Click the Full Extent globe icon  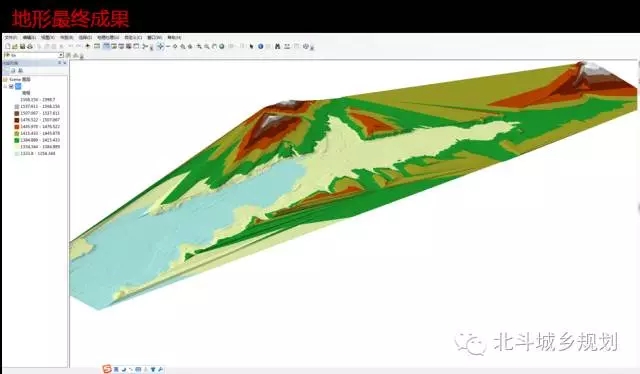coord(222,46)
